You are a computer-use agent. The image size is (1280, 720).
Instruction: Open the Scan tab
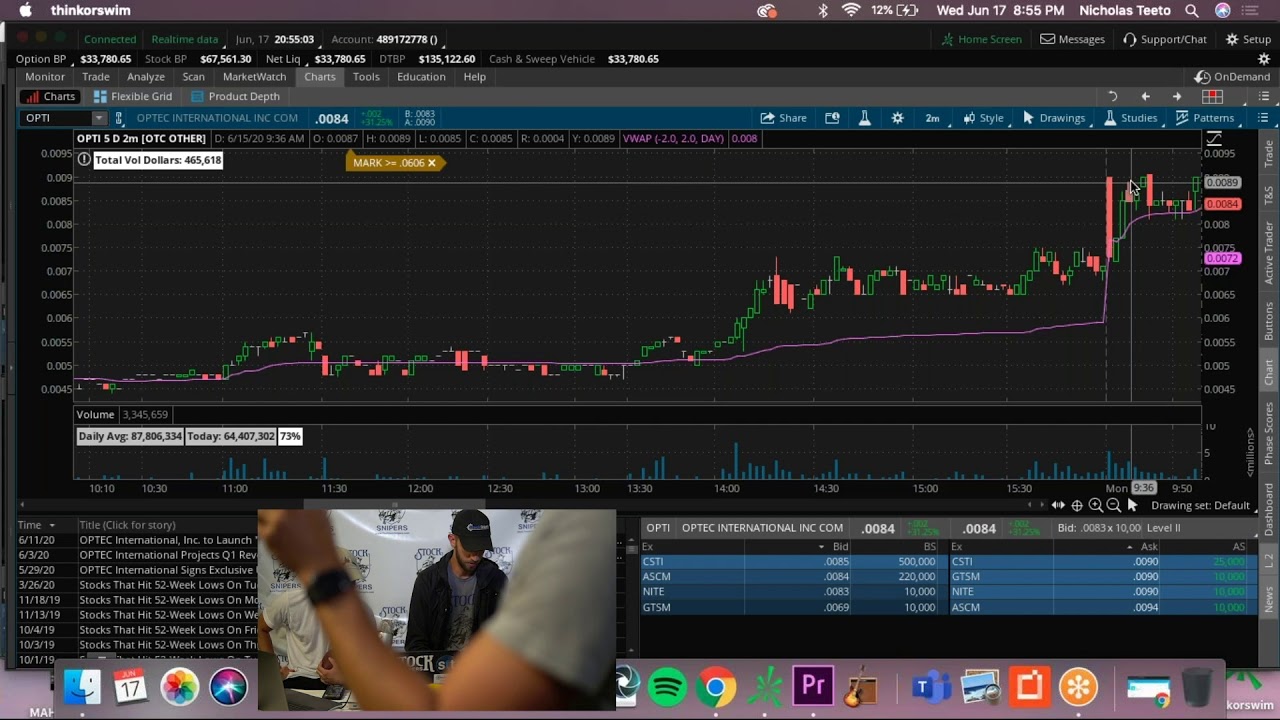(x=193, y=77)
